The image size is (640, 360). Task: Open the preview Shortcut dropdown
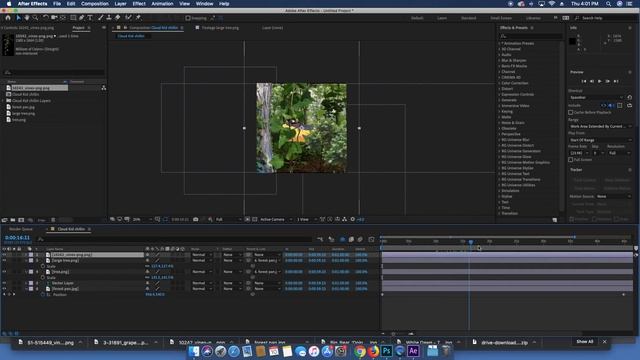tap(596, 98)
